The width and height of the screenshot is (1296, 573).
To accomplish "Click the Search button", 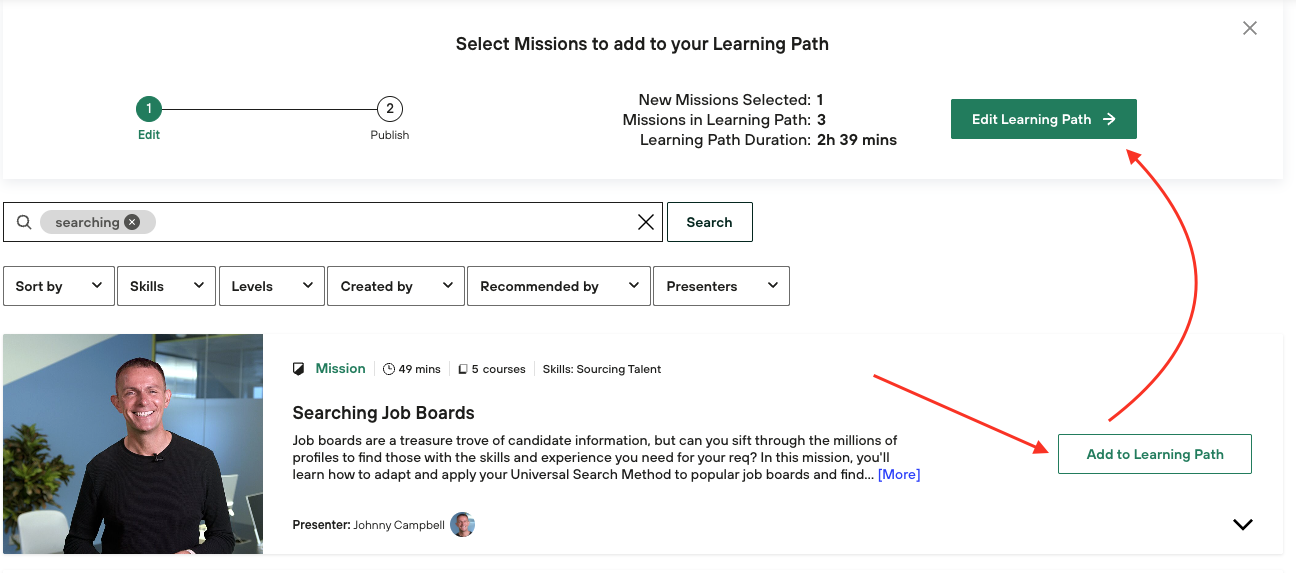I will point(709,222).
